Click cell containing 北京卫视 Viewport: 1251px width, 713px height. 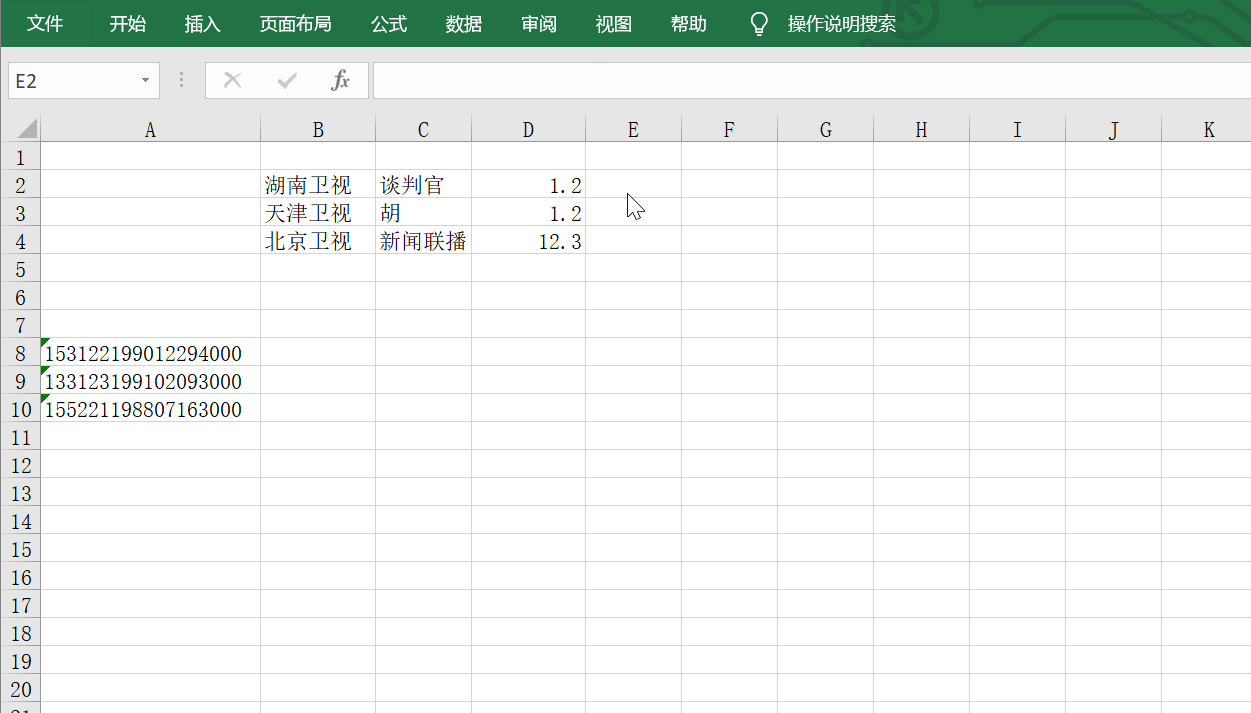(x=318, y=241)
